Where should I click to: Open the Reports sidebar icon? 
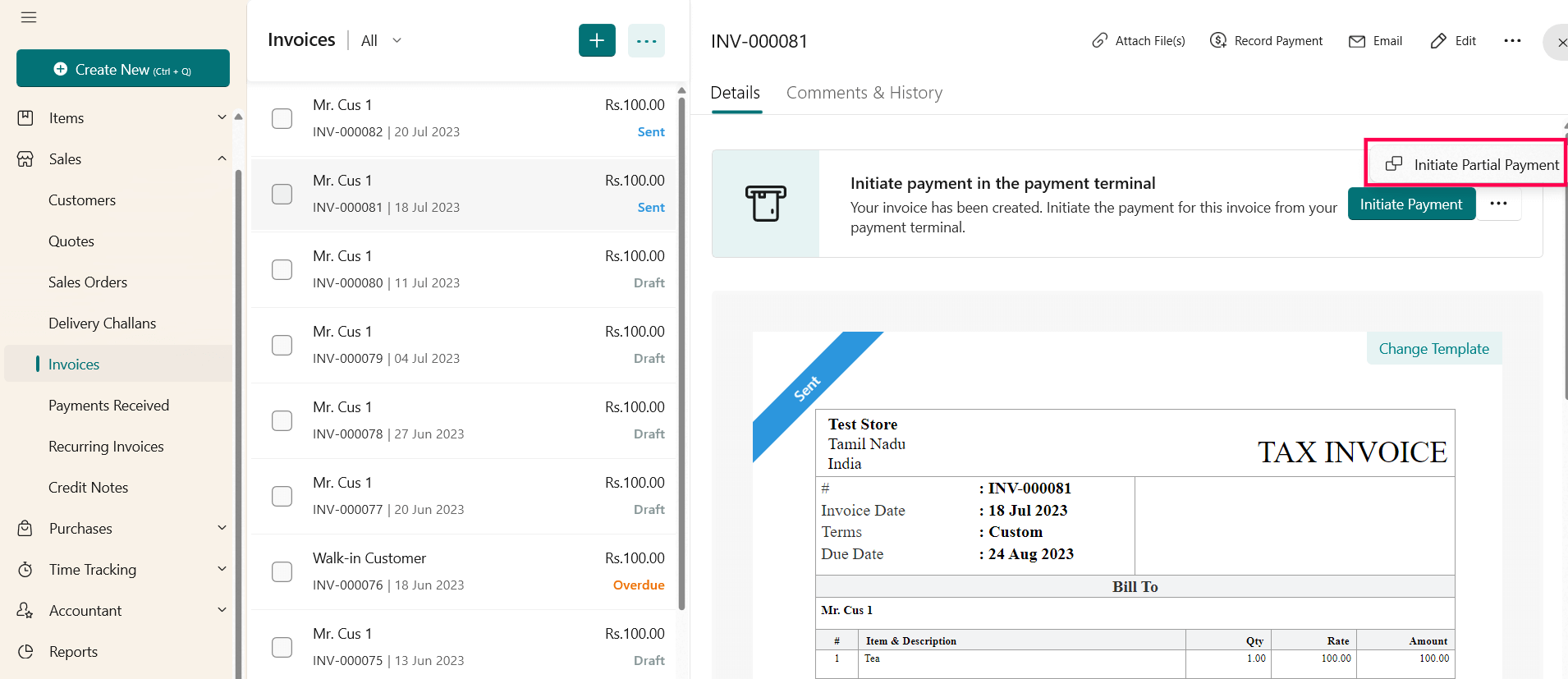pyautogui.click(x=26, y=651)
